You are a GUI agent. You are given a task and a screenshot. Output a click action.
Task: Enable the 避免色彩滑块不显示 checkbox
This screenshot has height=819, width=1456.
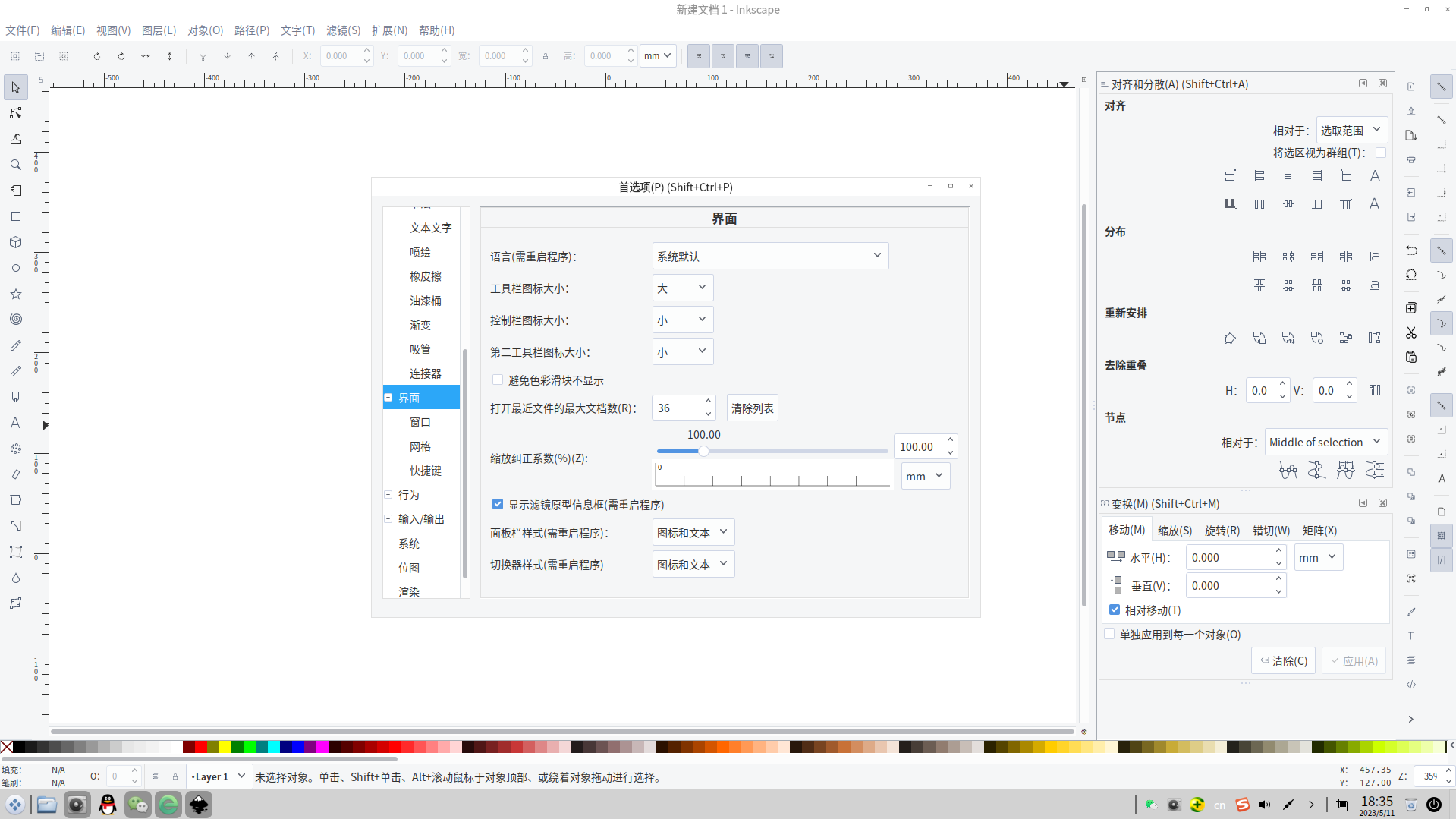pos(498,380)
